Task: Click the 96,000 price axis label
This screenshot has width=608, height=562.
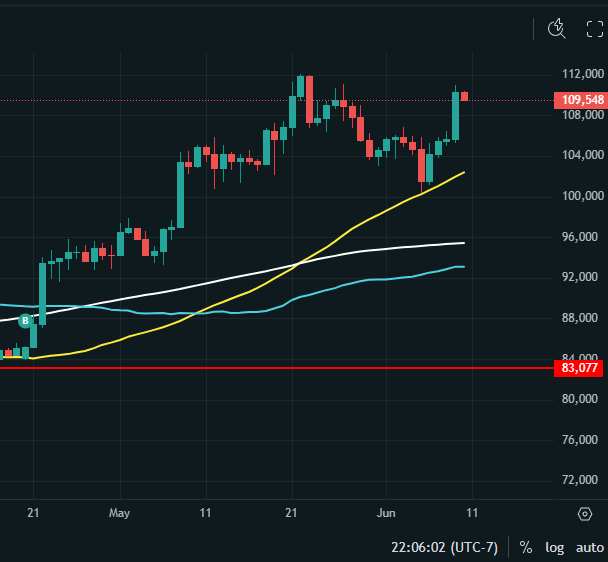Action: pos(580,237)
